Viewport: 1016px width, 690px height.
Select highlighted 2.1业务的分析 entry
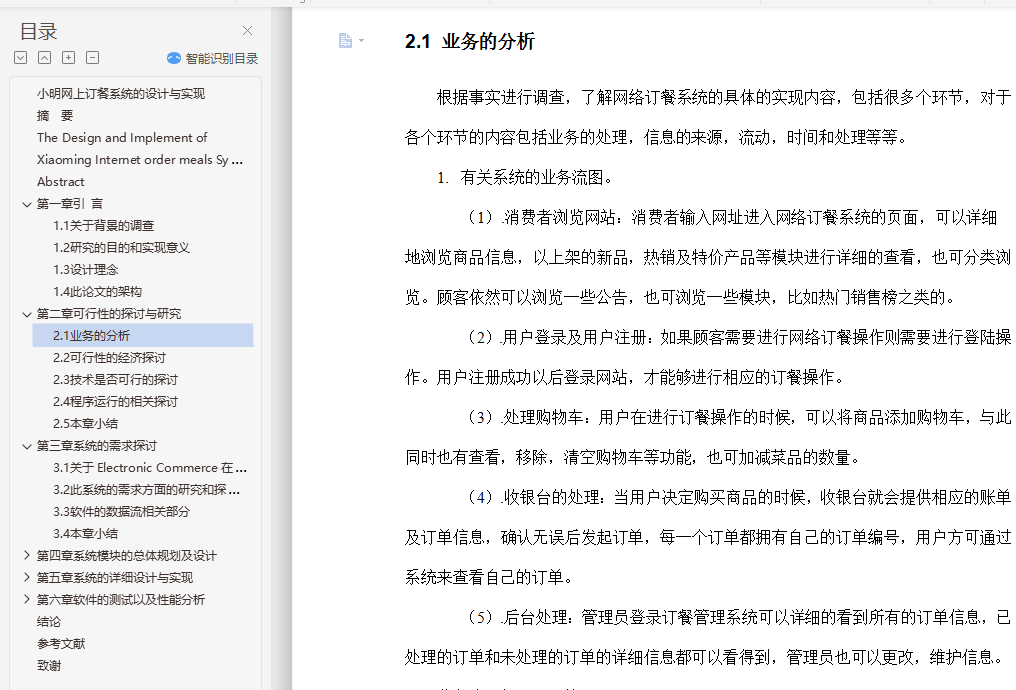click(x=143, y=336)
